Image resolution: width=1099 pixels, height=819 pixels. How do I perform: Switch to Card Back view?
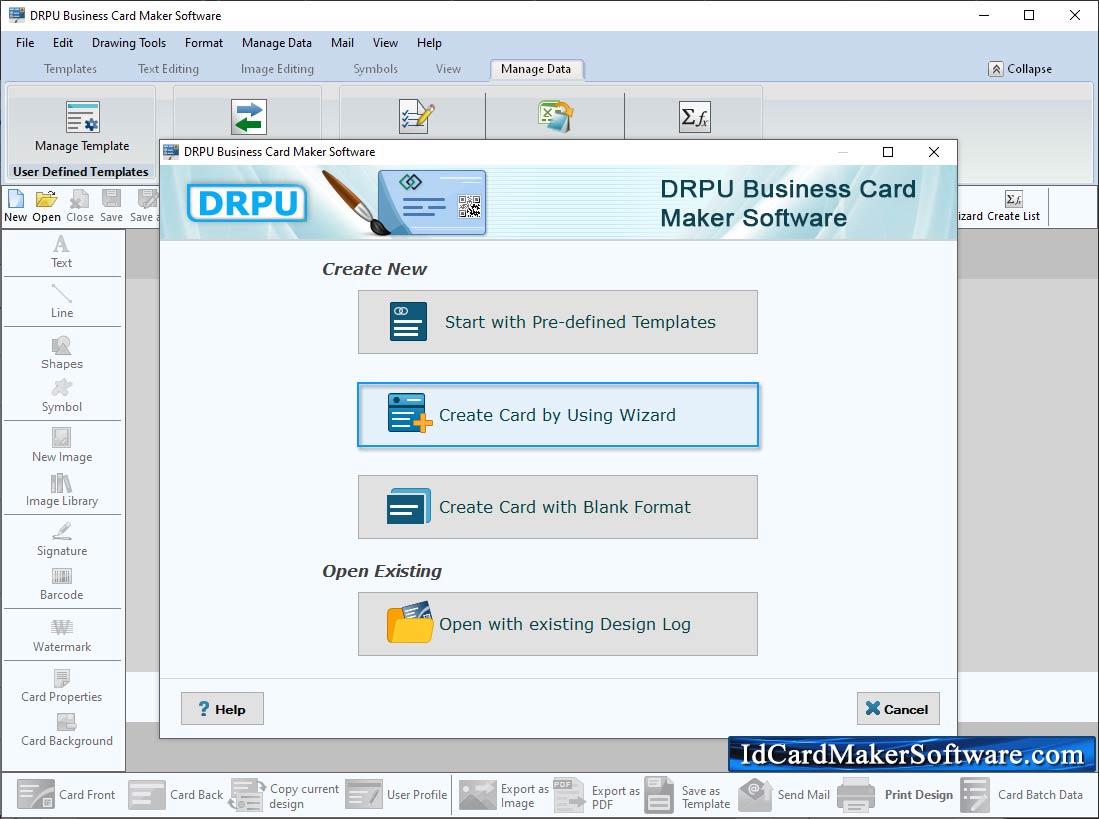[176, 794]
